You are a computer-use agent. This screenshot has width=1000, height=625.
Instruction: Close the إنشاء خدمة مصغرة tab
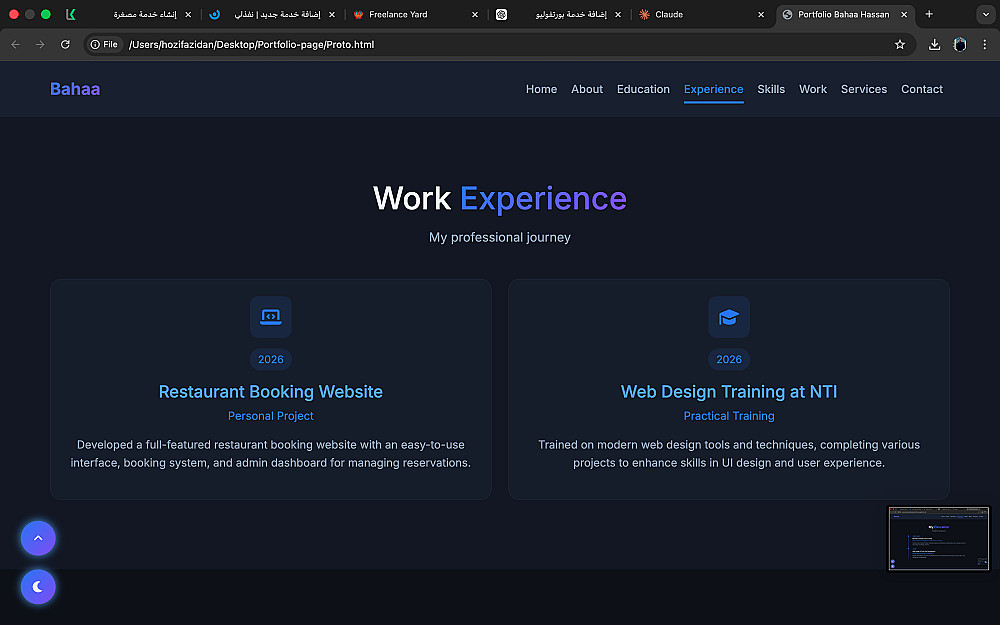point(188,14)
